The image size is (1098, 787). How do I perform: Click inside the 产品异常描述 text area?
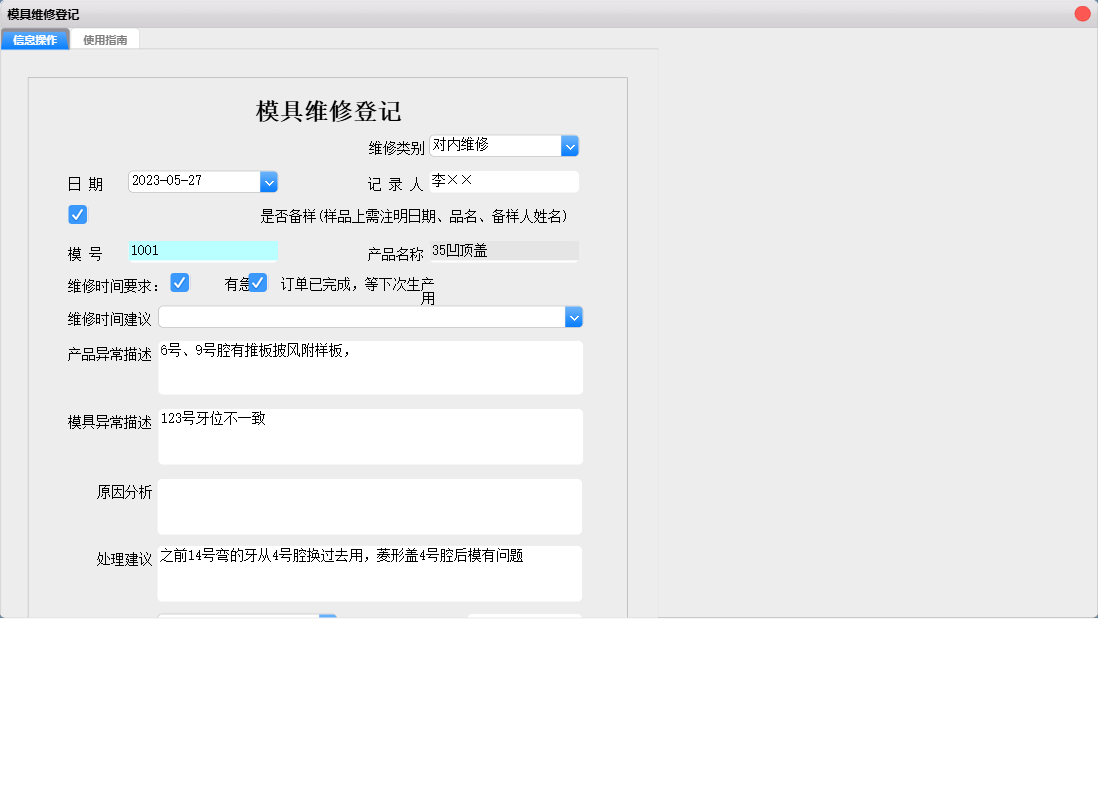click(x=370, y=367)
